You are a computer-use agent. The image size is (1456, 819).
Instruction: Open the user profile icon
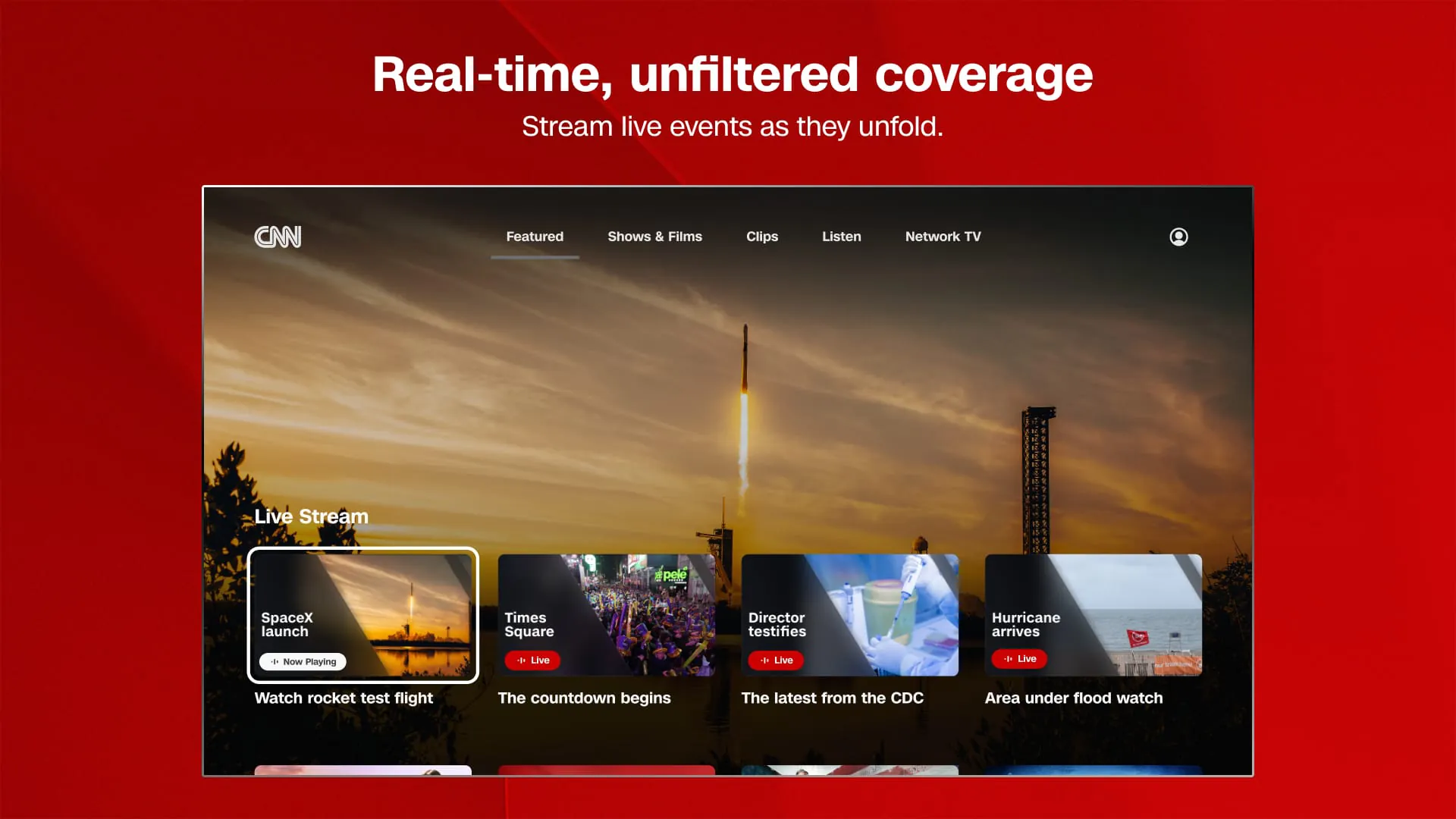1178,237
